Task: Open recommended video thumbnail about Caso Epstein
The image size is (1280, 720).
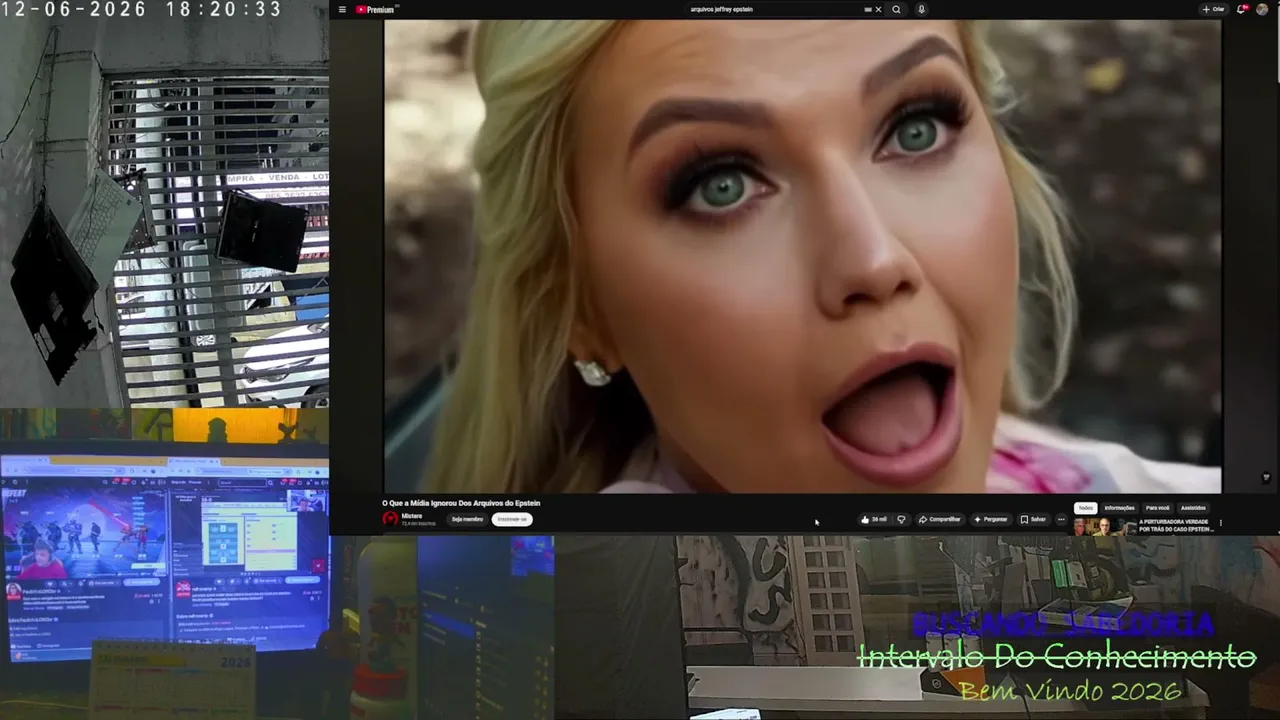Action: pyautogui.click(x=1103, y=526)
